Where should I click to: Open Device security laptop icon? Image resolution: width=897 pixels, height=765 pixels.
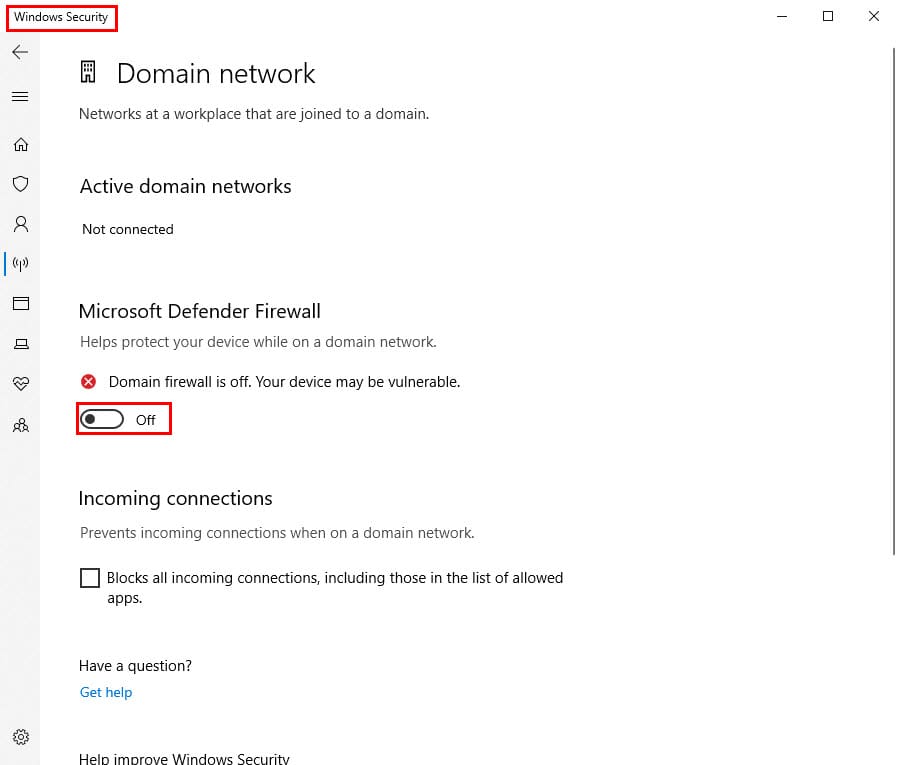tap(20, 344)
